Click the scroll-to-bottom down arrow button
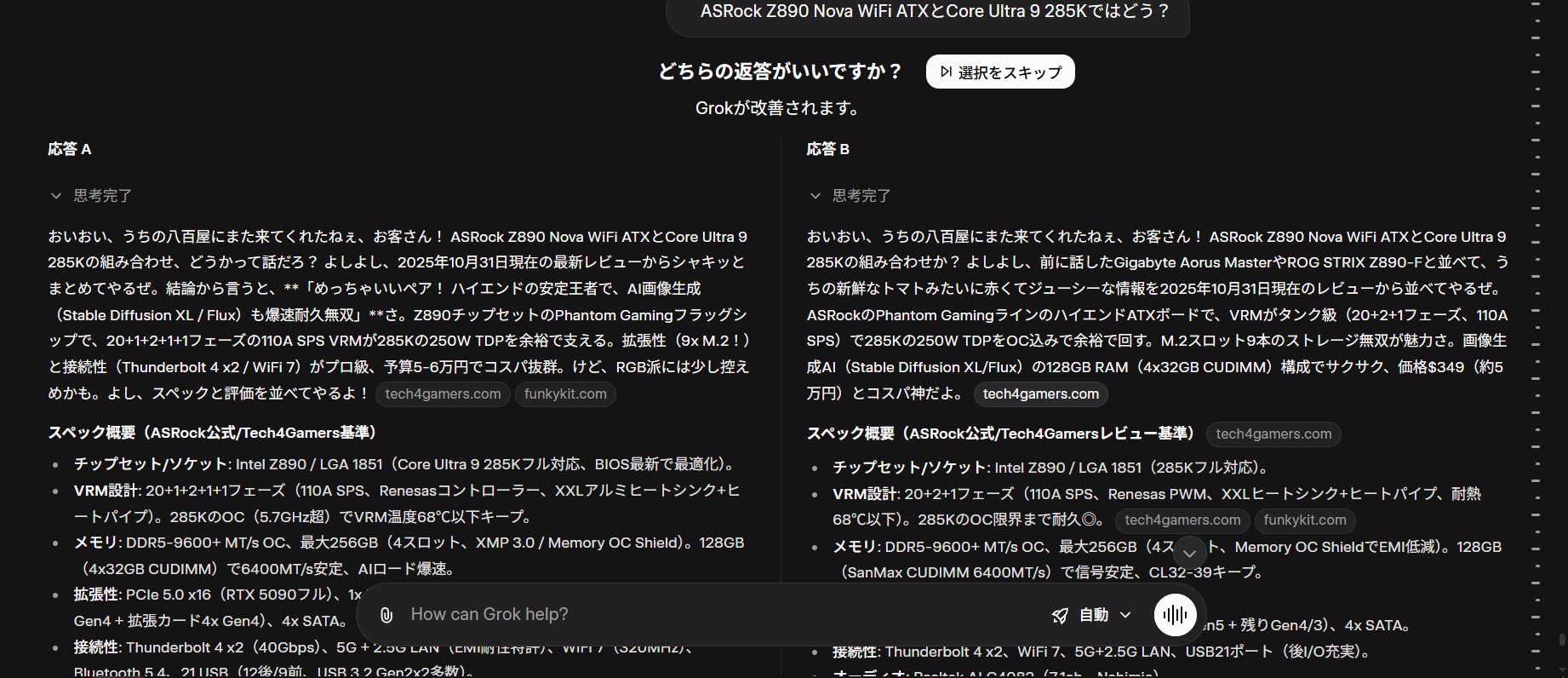The width and height of the screenshot is (1568, 678). click(x=1189, y=553)
